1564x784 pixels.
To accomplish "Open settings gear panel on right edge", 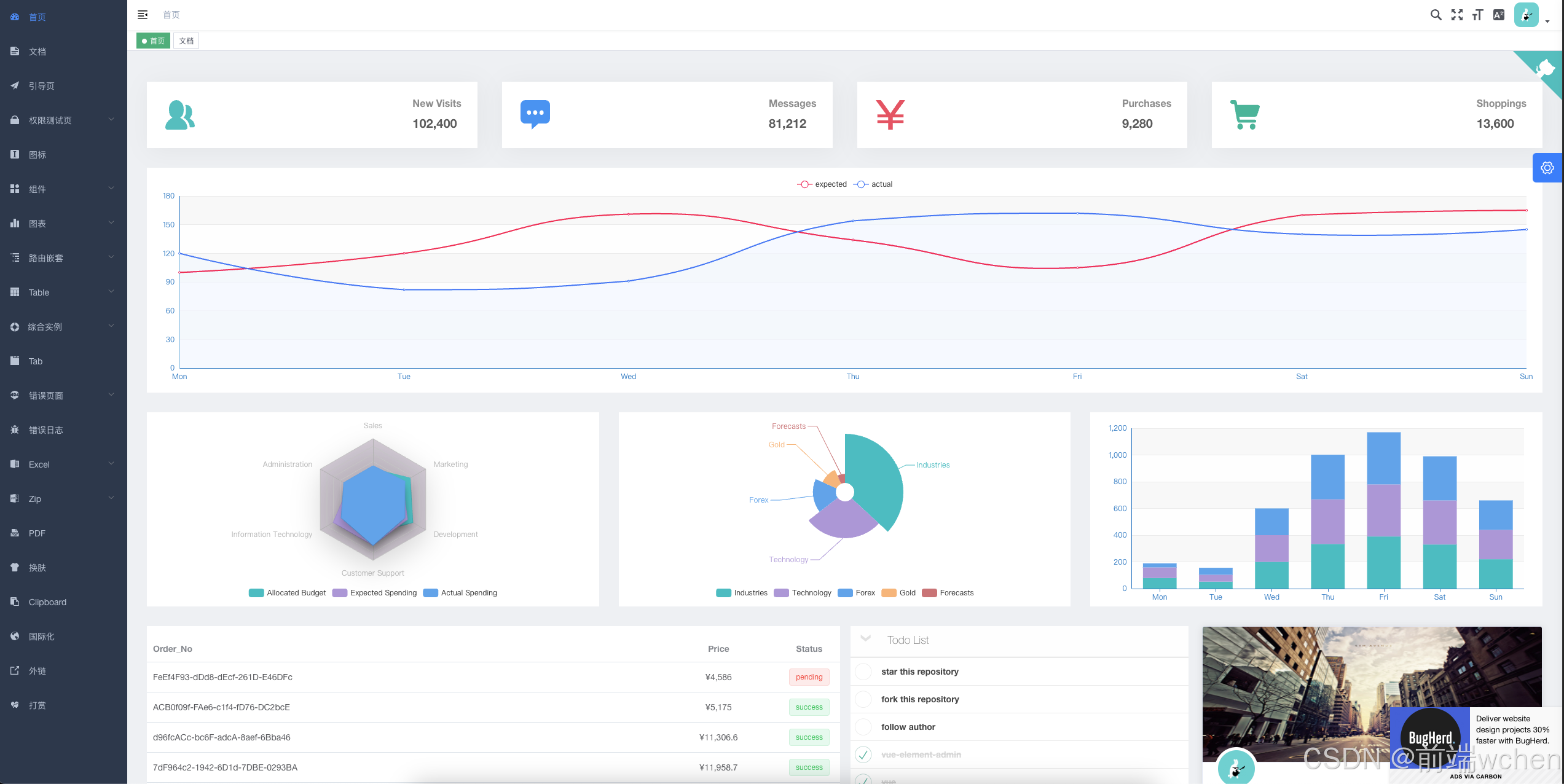I will click(1547, 168).
